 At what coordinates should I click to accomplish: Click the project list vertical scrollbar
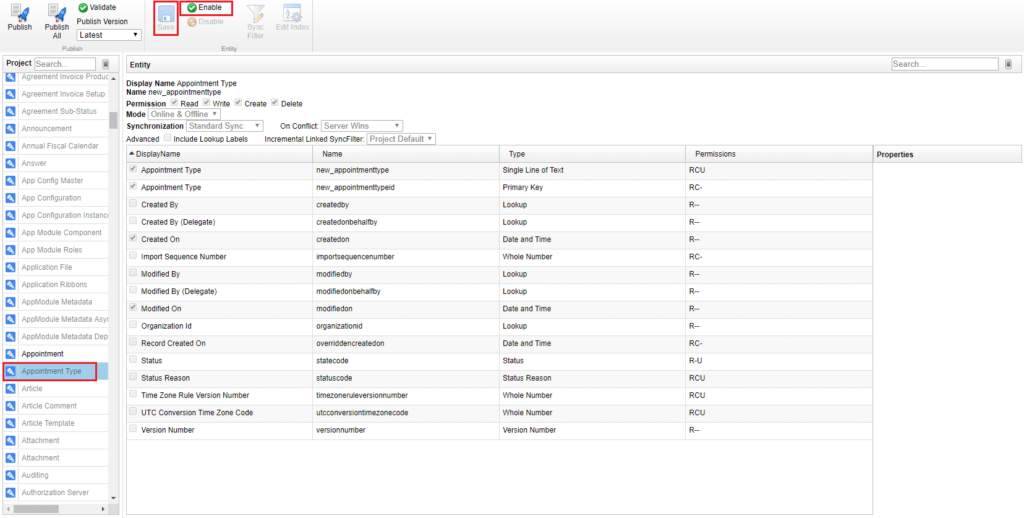pyautogui.click(x=113, y=121)
